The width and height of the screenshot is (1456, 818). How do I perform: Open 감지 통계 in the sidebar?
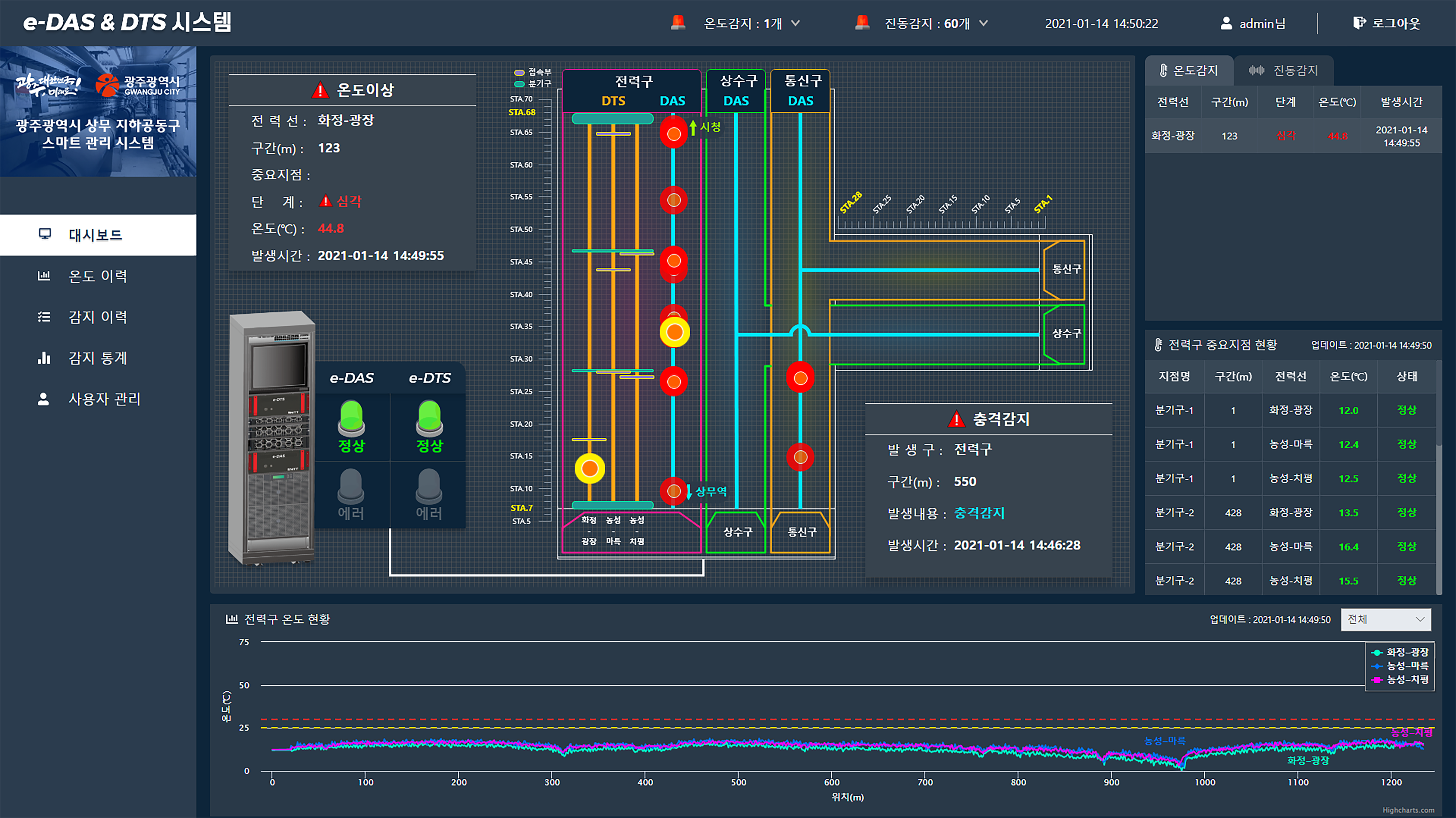point(97,358)
